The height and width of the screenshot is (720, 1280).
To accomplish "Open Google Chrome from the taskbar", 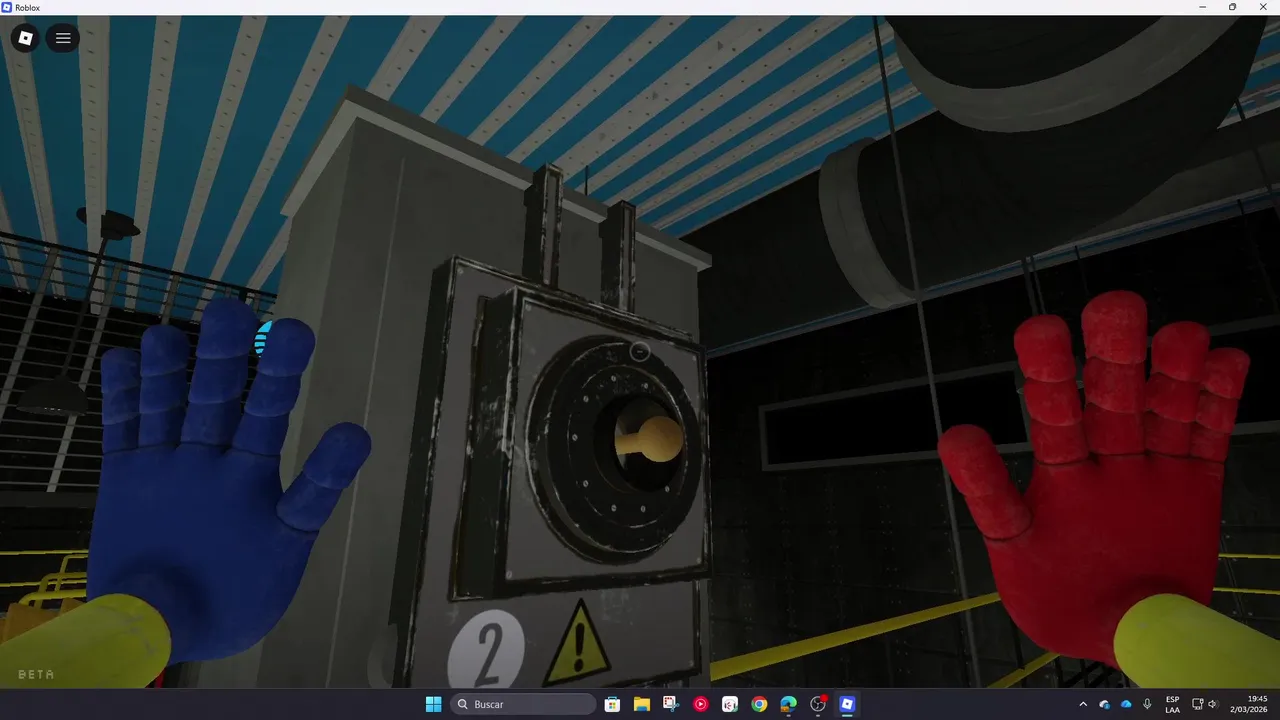I will coord(759,704).
